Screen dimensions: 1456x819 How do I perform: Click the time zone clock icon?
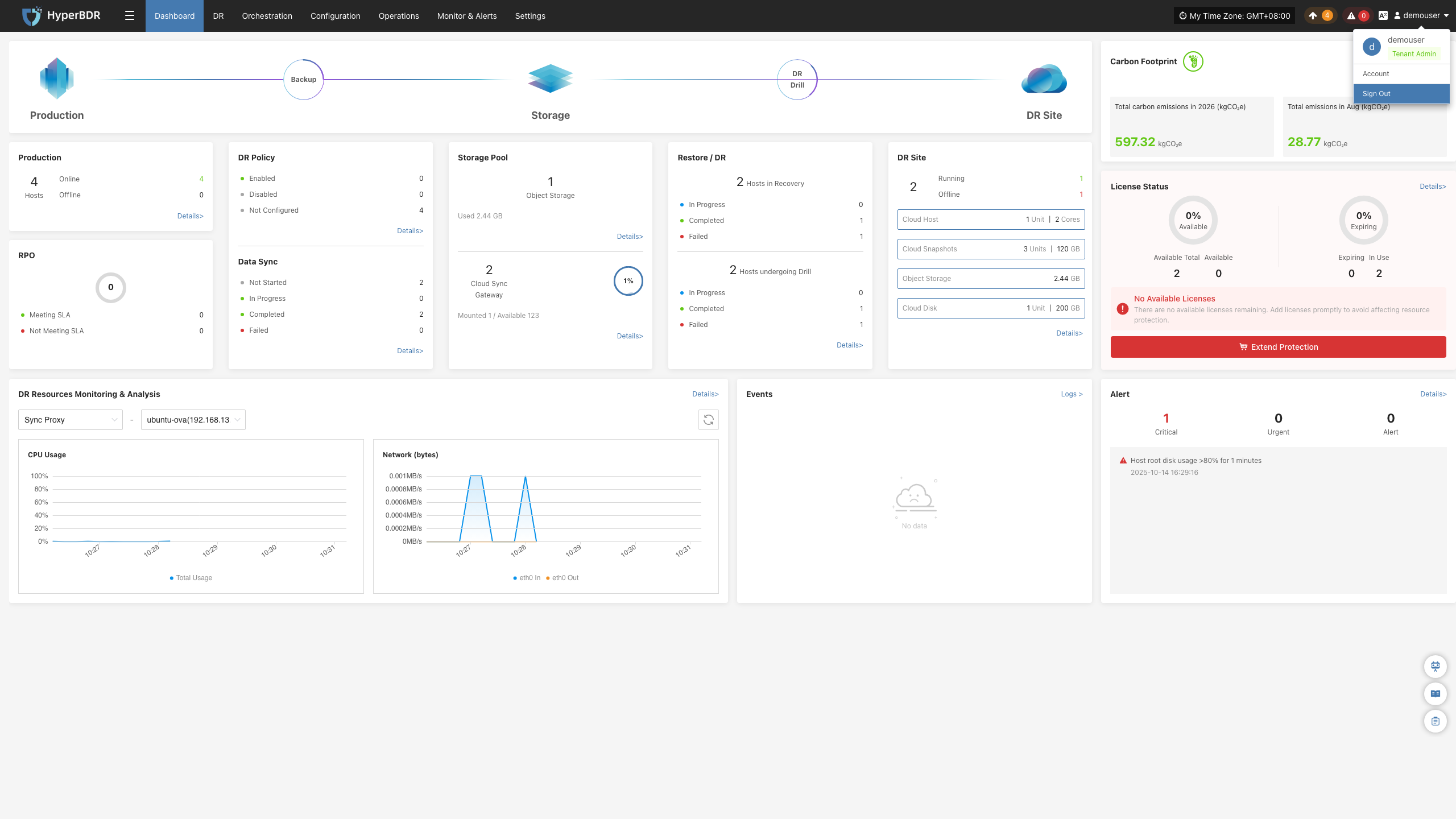click(1183, 16)
